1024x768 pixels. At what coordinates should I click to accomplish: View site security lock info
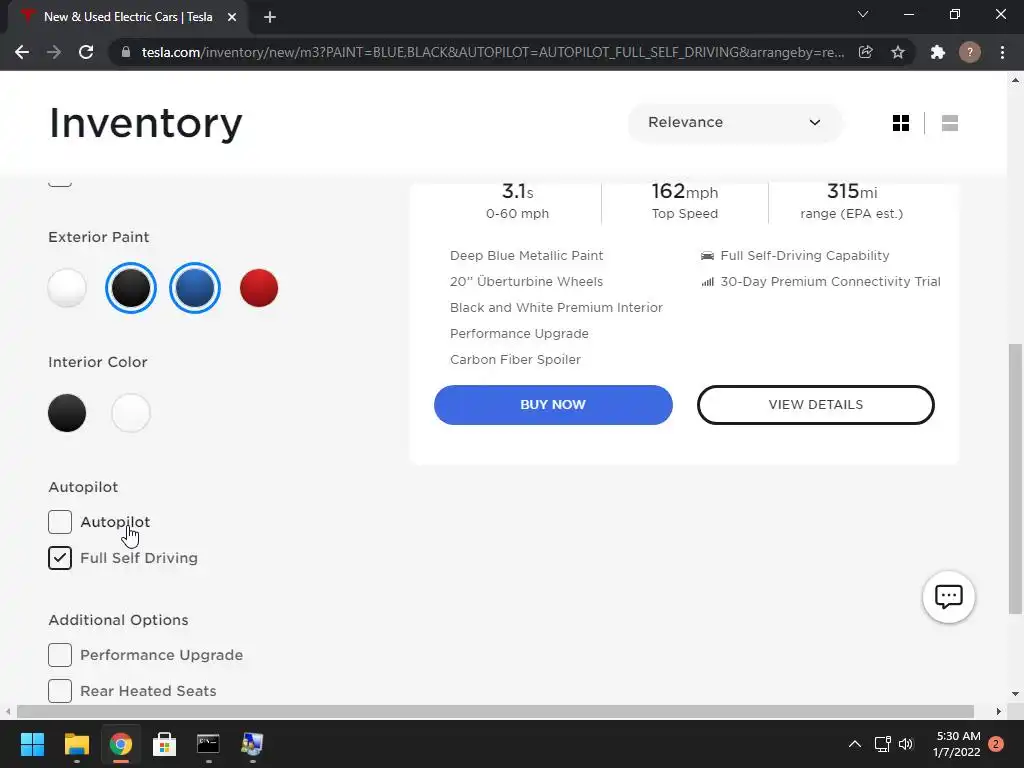coord(126,52)
